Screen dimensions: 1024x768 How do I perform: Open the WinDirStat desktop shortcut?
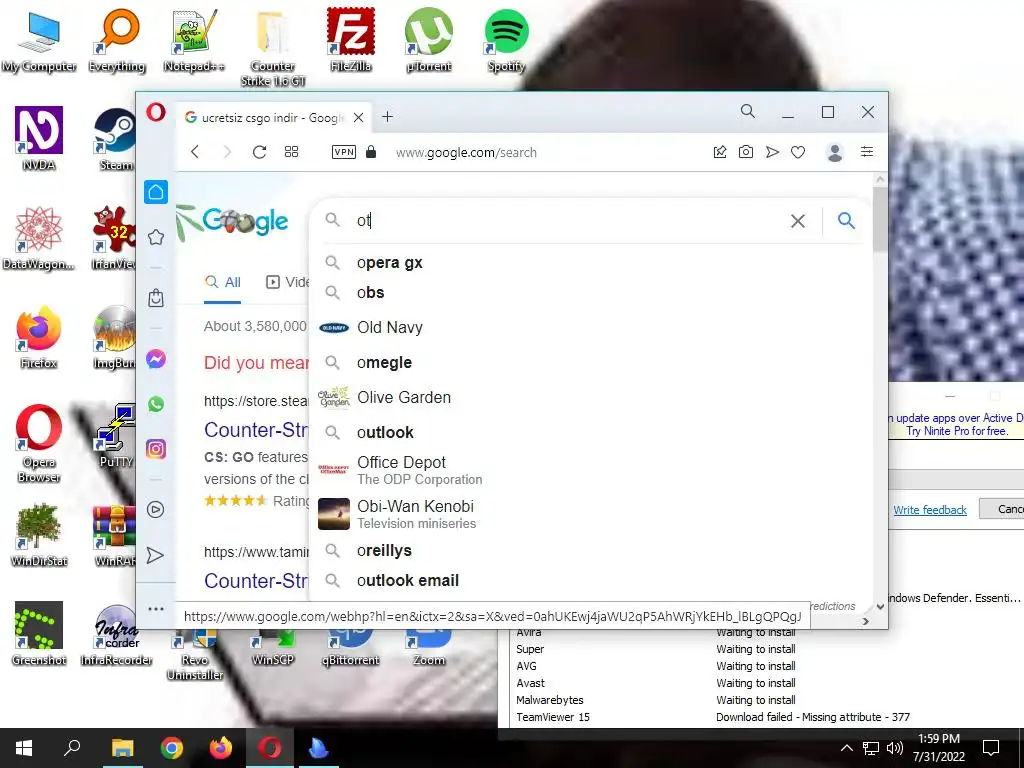click(x=39, y=534)
